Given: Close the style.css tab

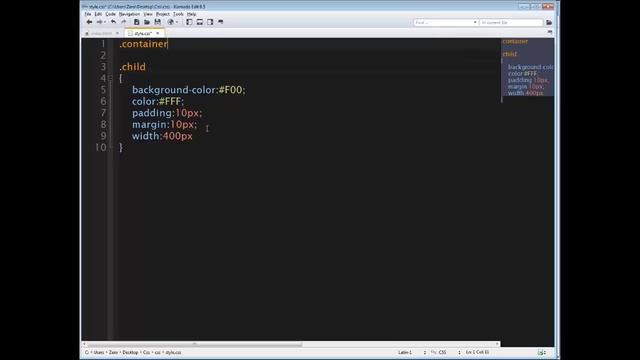Looking at the screenshot, I should tap(158, 33).
